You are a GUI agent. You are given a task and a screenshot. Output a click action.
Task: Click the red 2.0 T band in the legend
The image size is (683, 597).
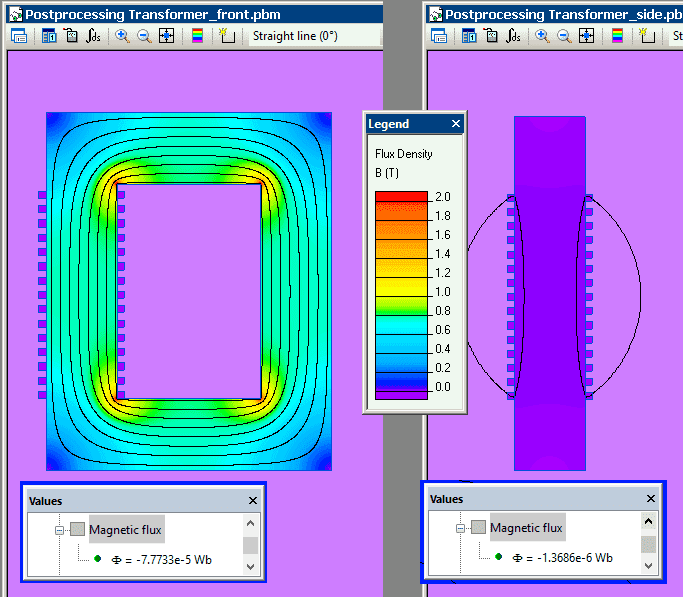[x=400, y=196]
